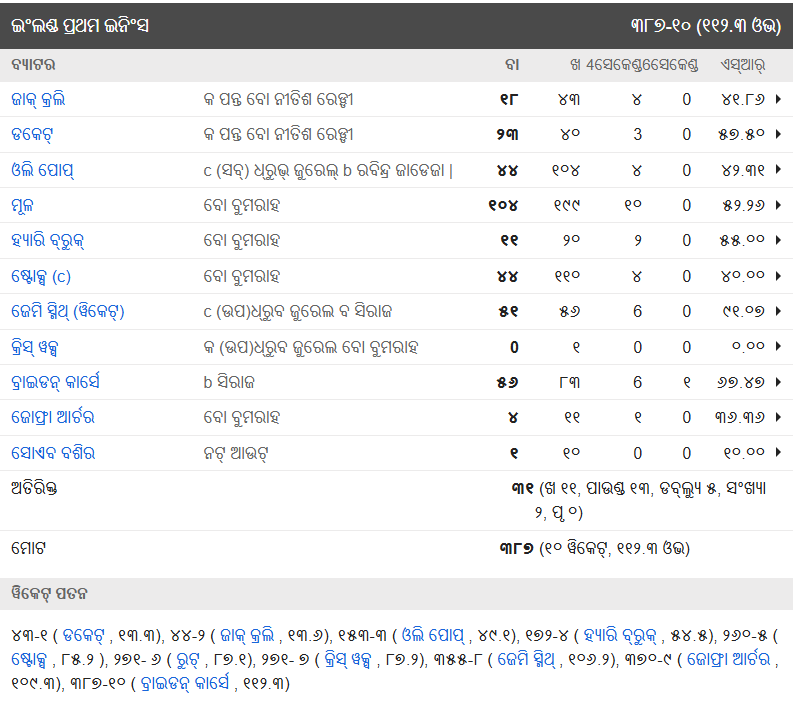Click arrow at end of Harry Brook row
This screenshot has width=806, height=707.
click(779, 240)
